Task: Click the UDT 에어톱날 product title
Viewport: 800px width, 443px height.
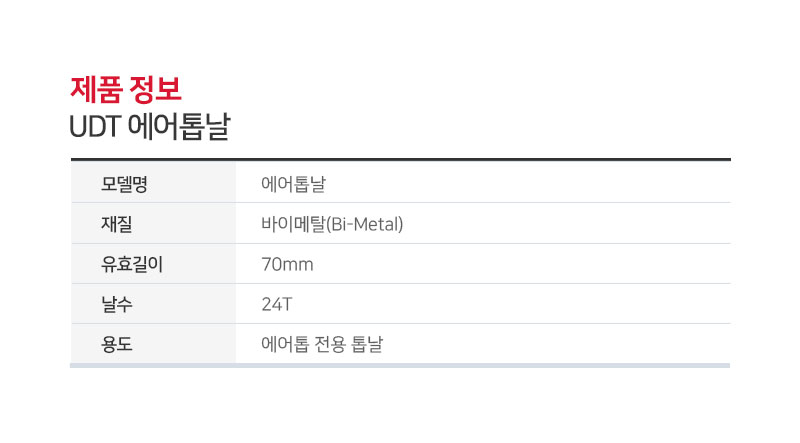Action: [149, 127]
